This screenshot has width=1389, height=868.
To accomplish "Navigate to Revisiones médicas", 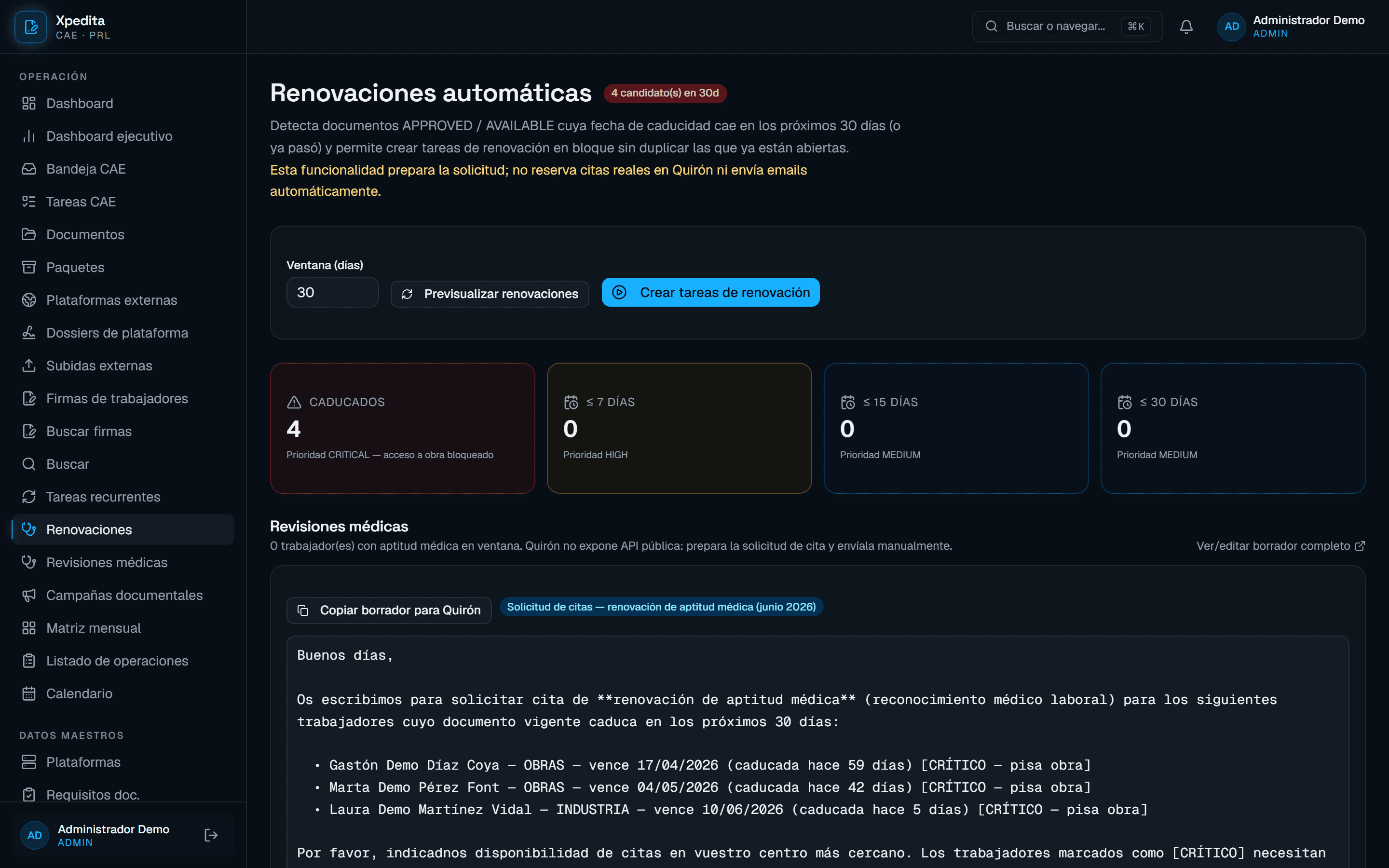I will point(123,562).
